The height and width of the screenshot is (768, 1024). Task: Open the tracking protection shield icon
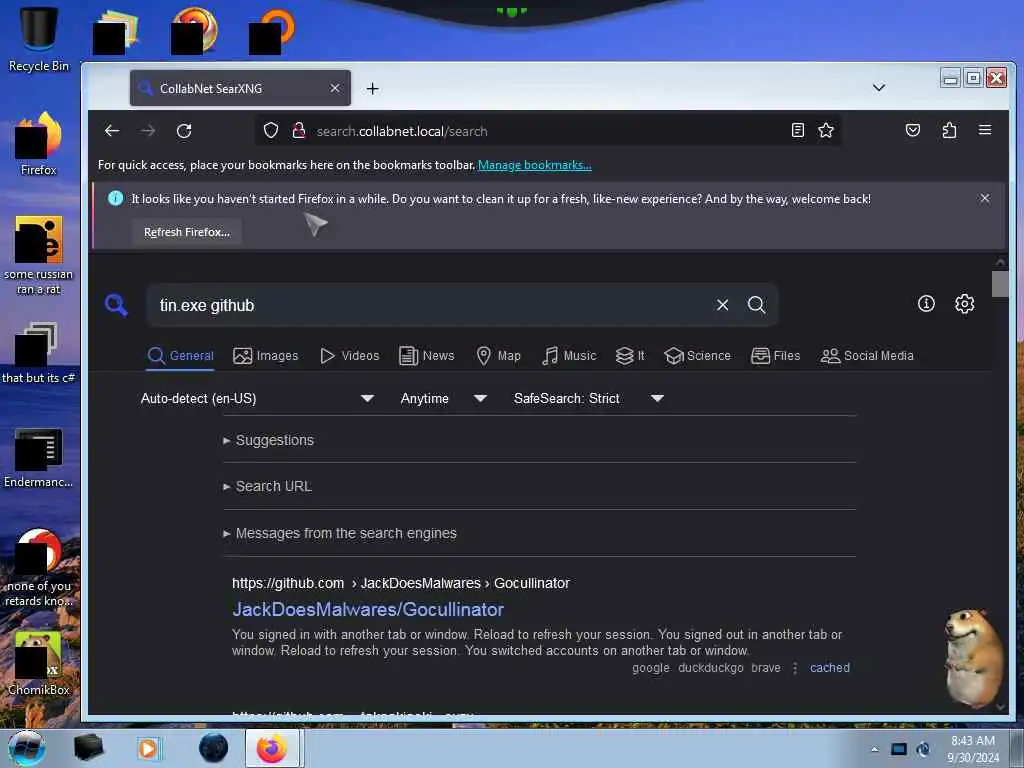click(x=271, y=131)
